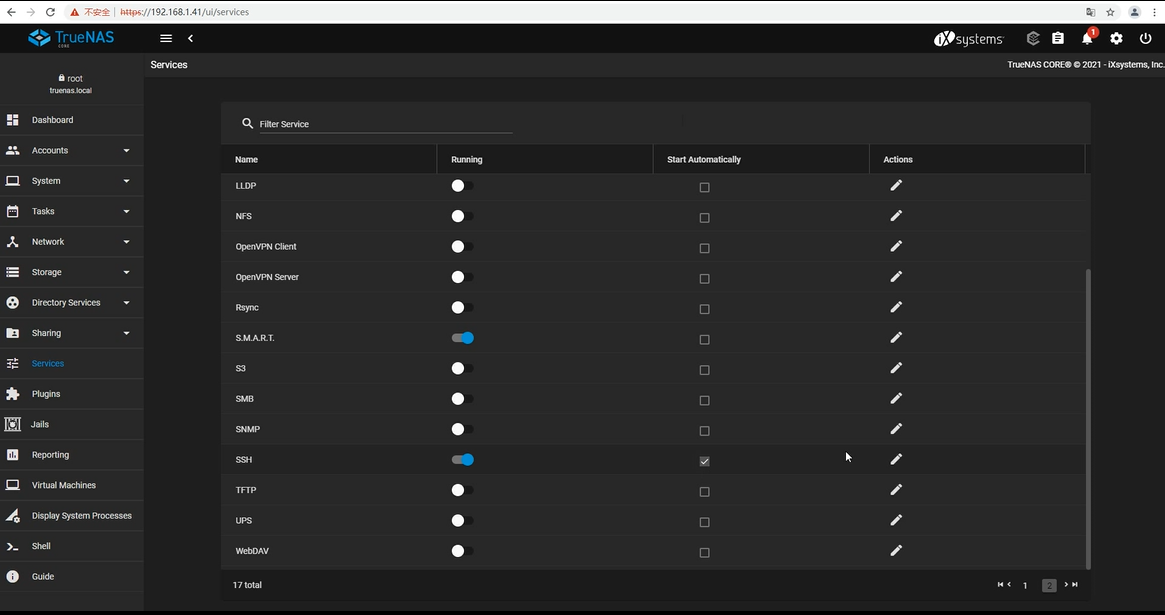Viewport: 1165px width, 615px height.
Task: Open Dashboard from the sidebar
Action: tap(52, 120)
